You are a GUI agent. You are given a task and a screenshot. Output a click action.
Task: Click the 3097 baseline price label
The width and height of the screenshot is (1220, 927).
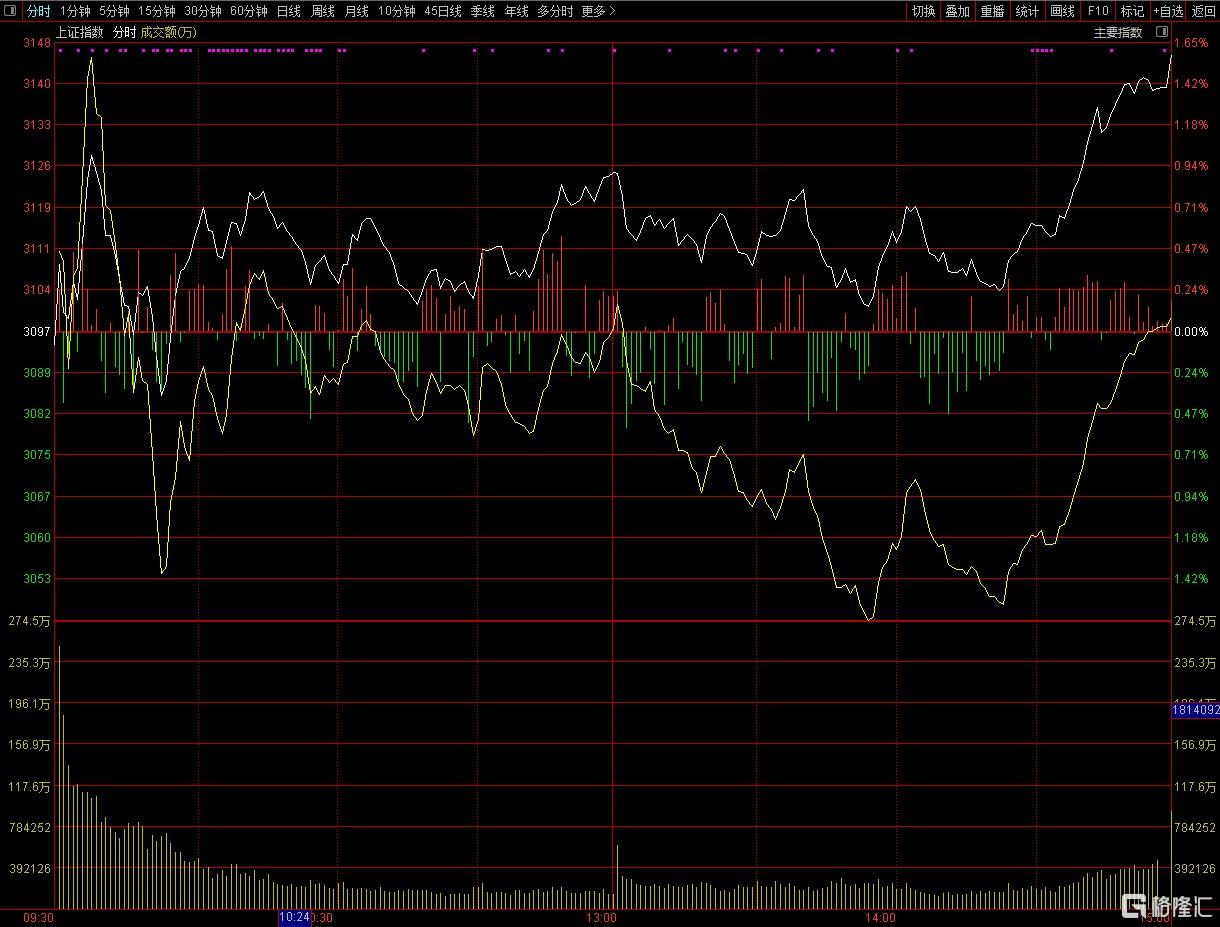(37, 331)
